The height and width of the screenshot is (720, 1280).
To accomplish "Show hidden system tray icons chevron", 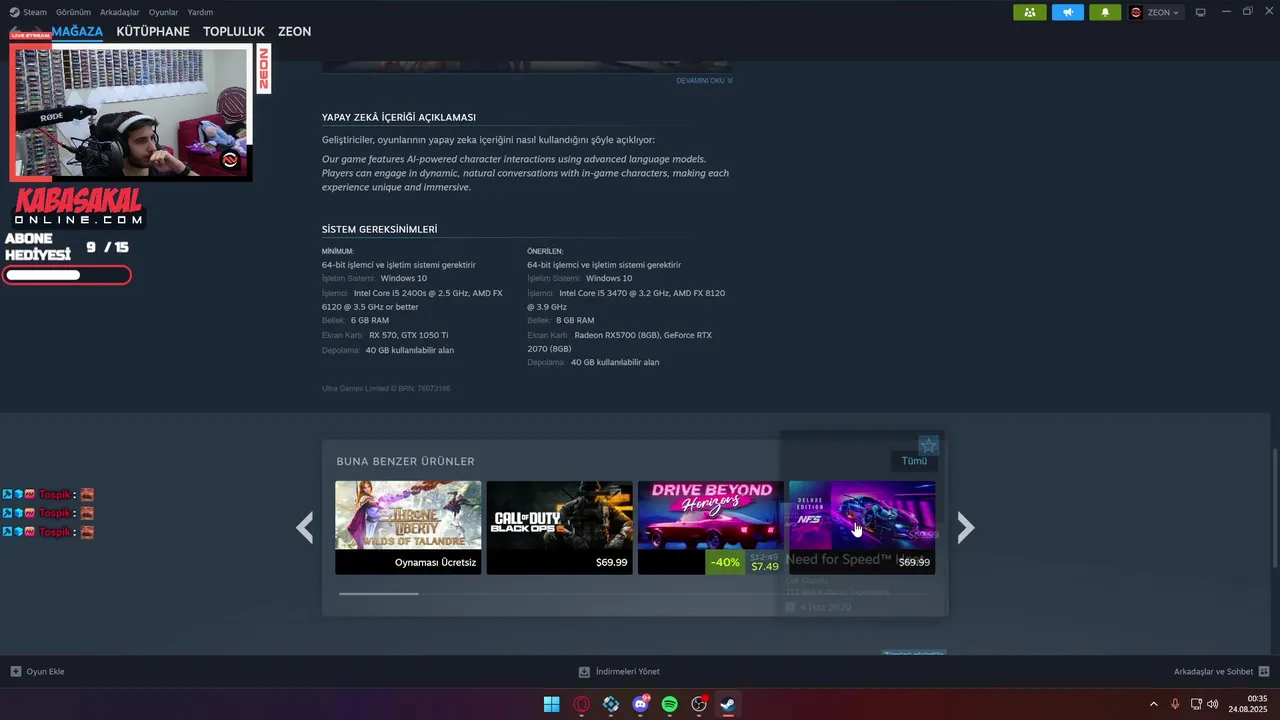I will (x=1153, y=704).
